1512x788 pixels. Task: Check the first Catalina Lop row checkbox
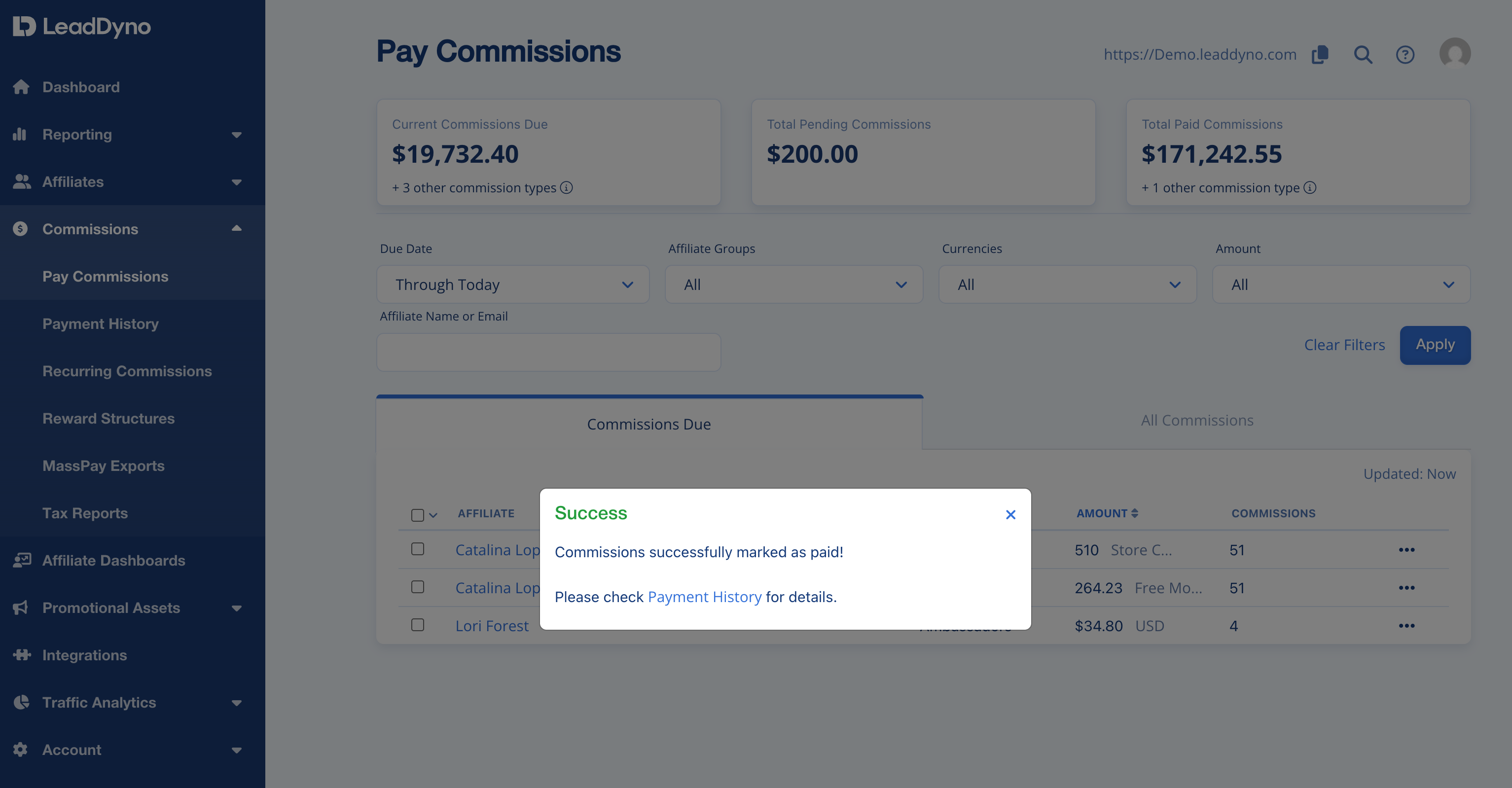tap(418, 549)
